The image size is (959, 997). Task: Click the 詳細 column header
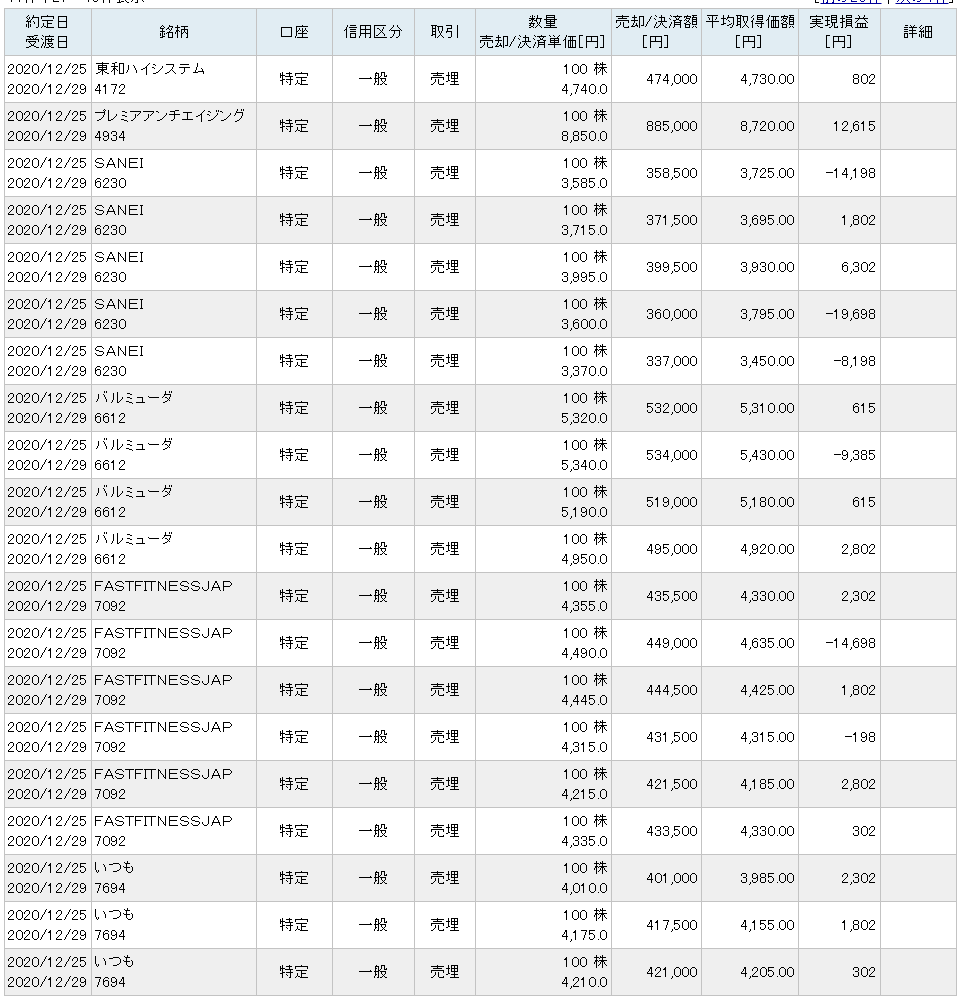[x=918, y=32]
